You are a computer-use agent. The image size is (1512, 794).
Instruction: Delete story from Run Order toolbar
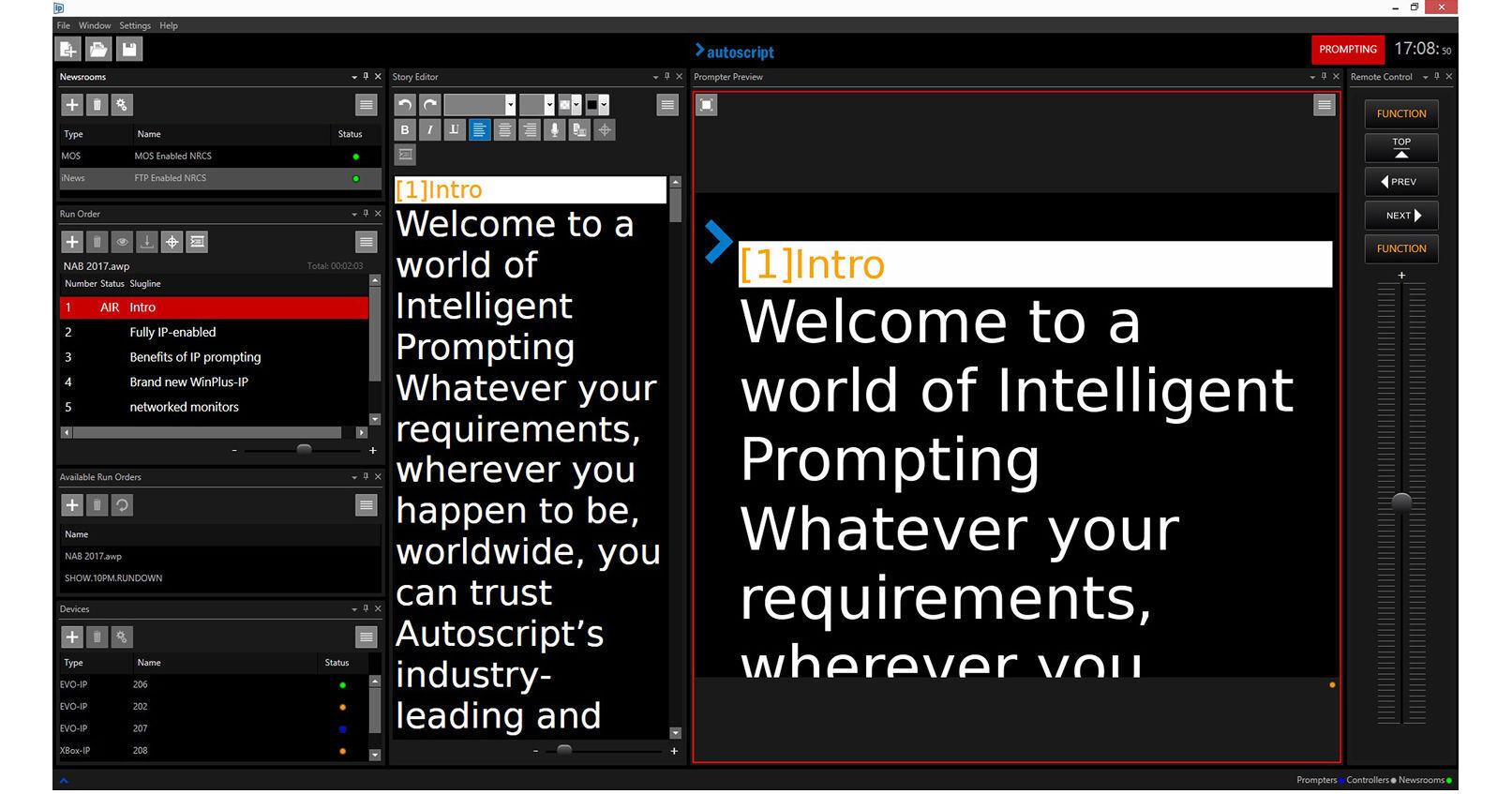97,242
